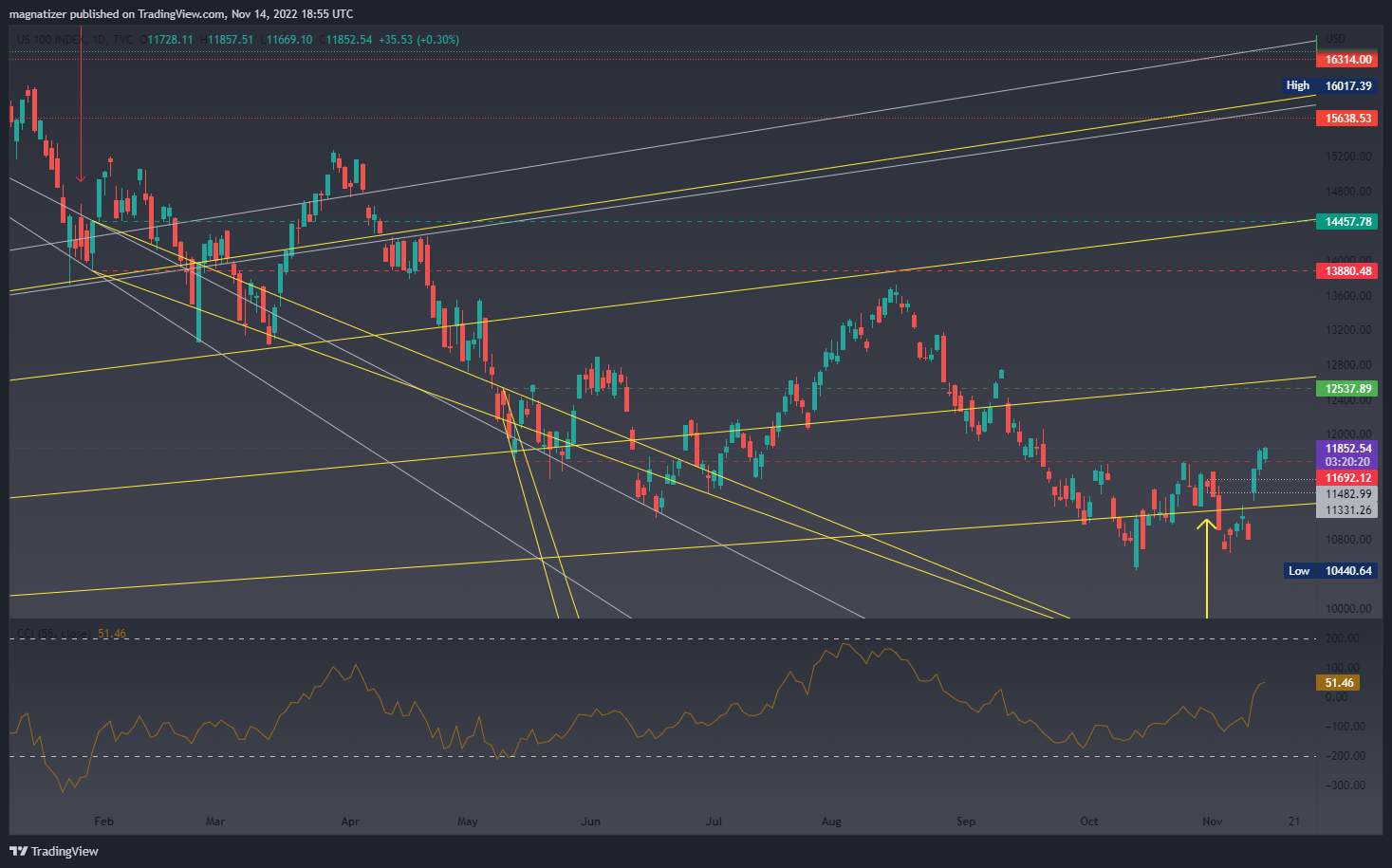Click the May label on the time axis

tap(467, 822)
